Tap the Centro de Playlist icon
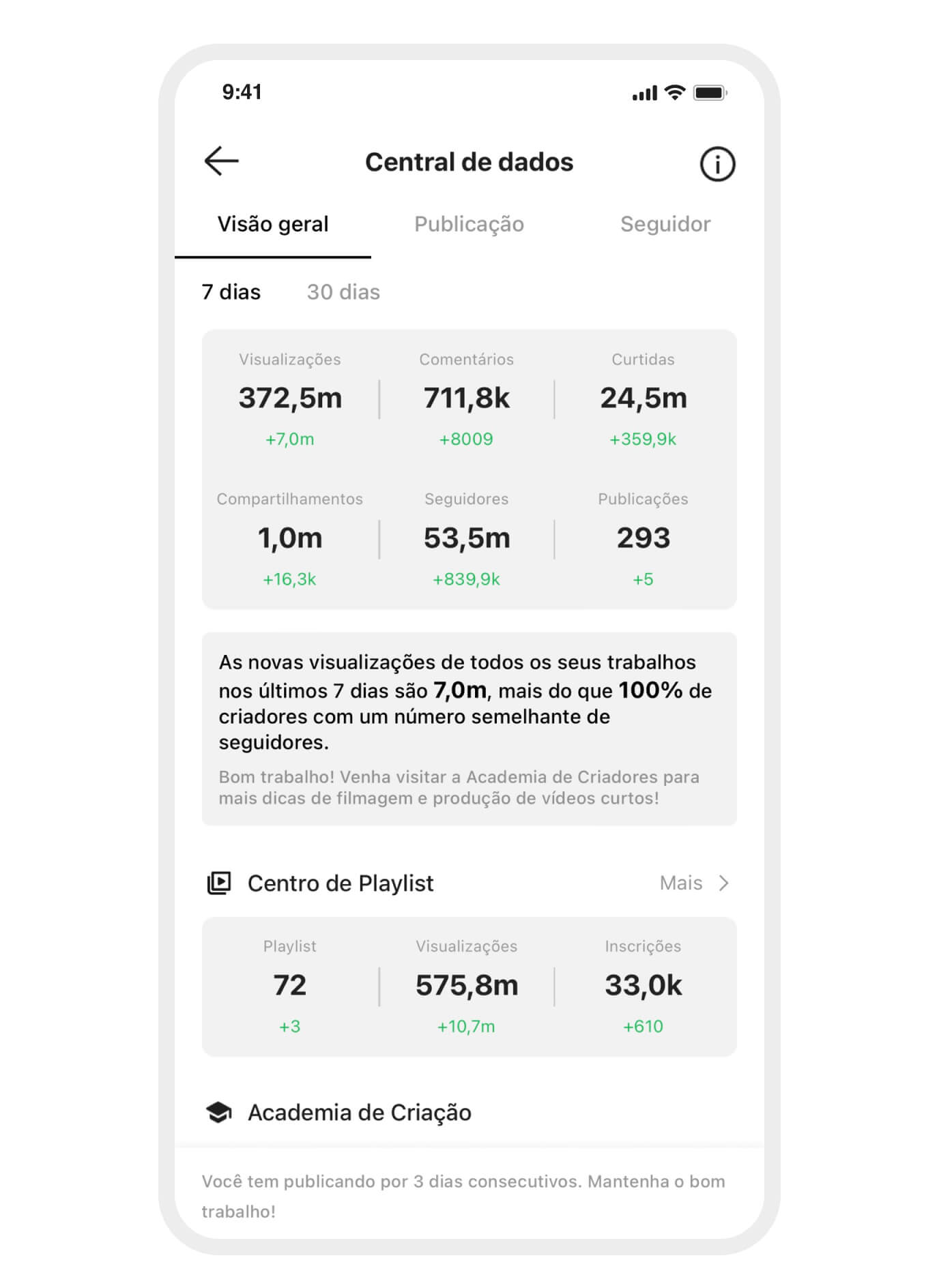The height and width of the screenshot is (1288, 939). point(219,883)
